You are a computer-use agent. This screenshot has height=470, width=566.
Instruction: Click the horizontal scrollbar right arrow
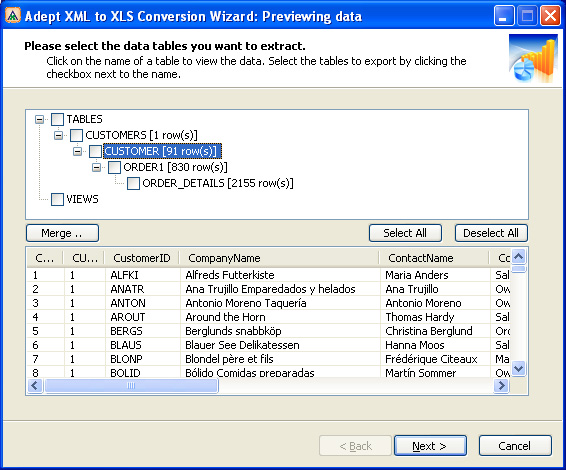pos(501,386)
